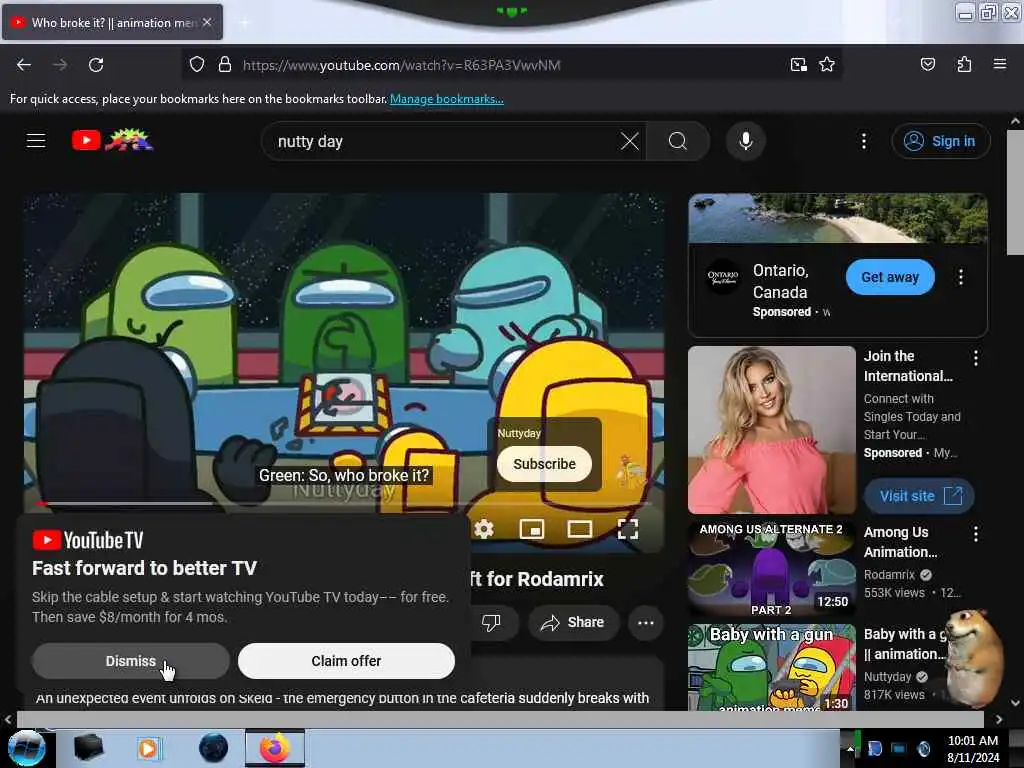Click the browser forward arrow

point(60,65)
